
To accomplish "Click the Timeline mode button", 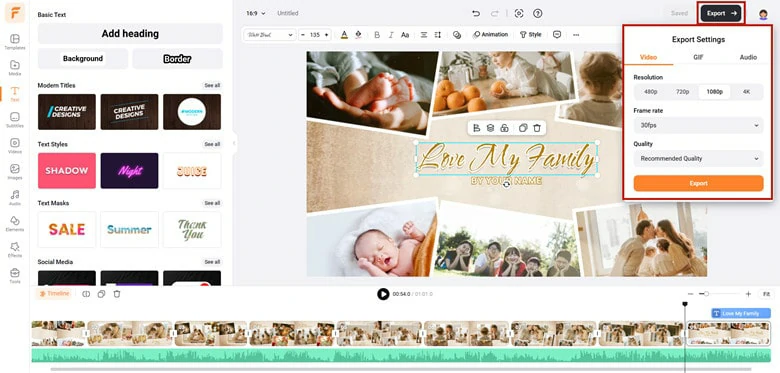I will (x=54, y=294).
